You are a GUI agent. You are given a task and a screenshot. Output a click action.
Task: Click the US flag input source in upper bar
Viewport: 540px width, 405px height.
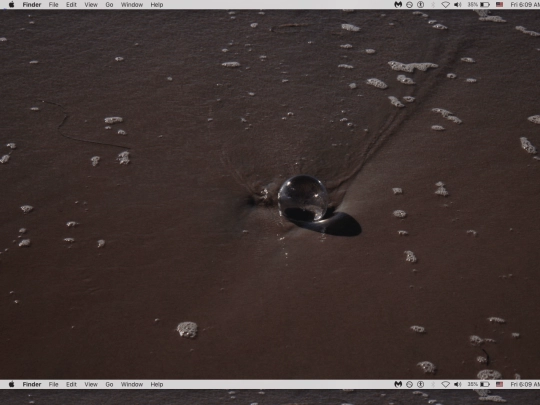(x=499, y=4)
